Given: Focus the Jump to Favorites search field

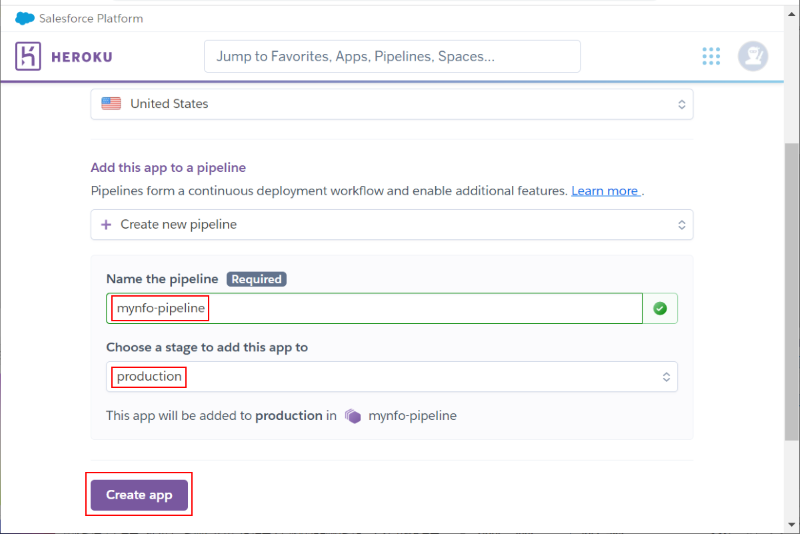Looking at the screenshot, I should (x=392, y=56).
